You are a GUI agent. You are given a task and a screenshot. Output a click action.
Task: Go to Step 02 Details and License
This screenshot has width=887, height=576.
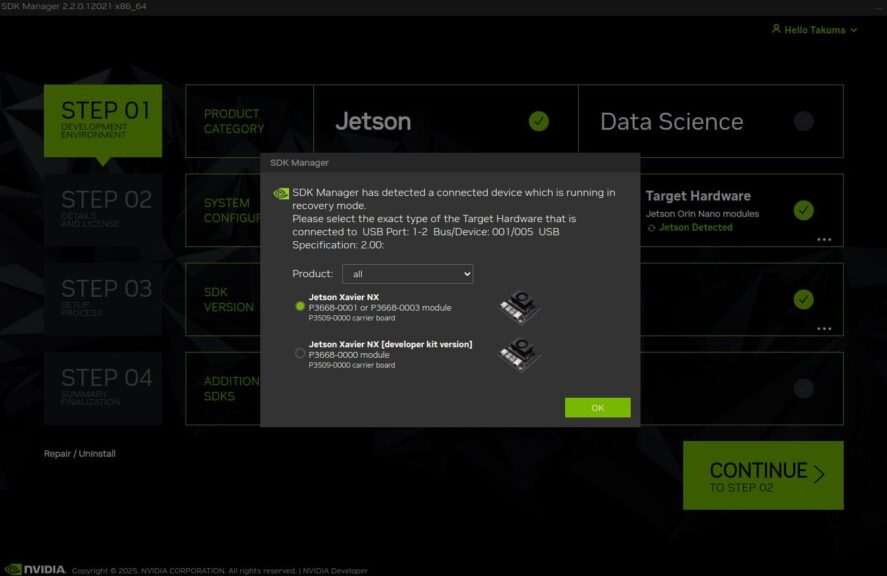[x=103, y=210]
